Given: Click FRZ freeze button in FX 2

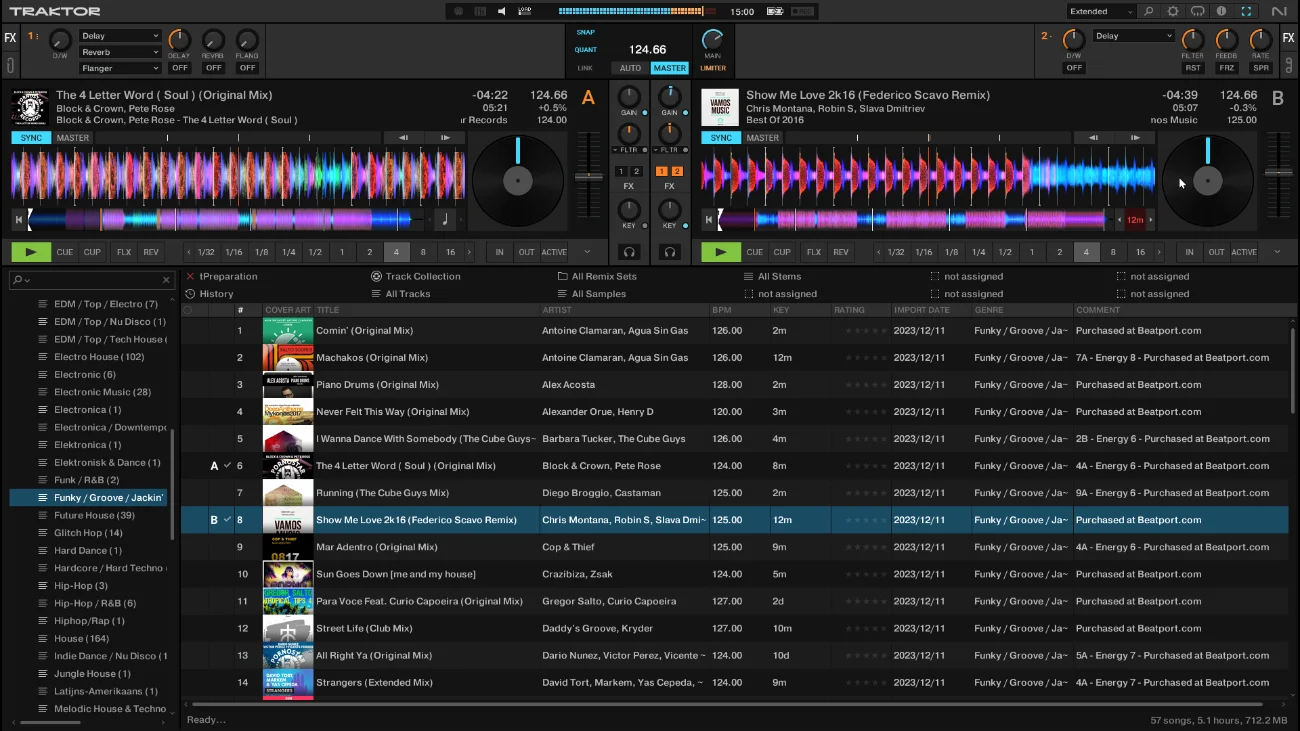Looking at the screenshot, I should coord(1226,68).
